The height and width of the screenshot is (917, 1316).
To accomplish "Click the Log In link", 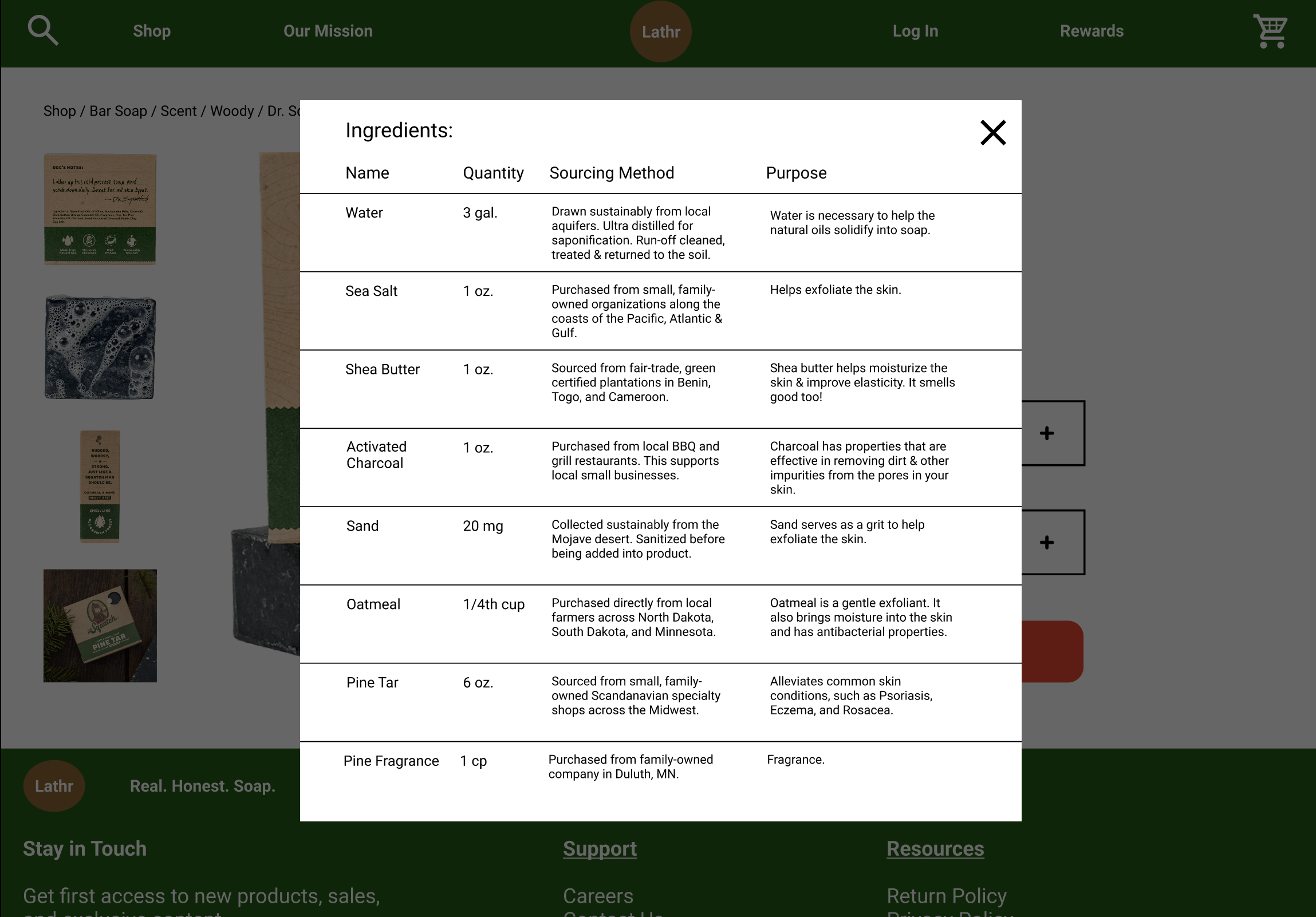I will [x=915, y=31].
